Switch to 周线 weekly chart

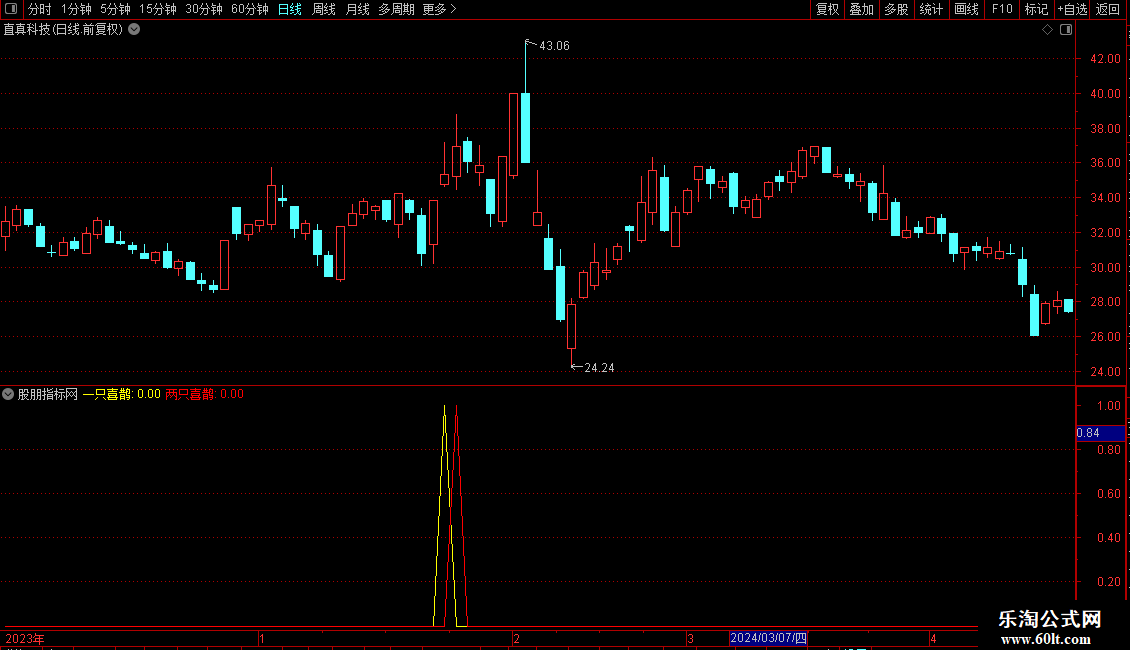[x=324, y=9]
